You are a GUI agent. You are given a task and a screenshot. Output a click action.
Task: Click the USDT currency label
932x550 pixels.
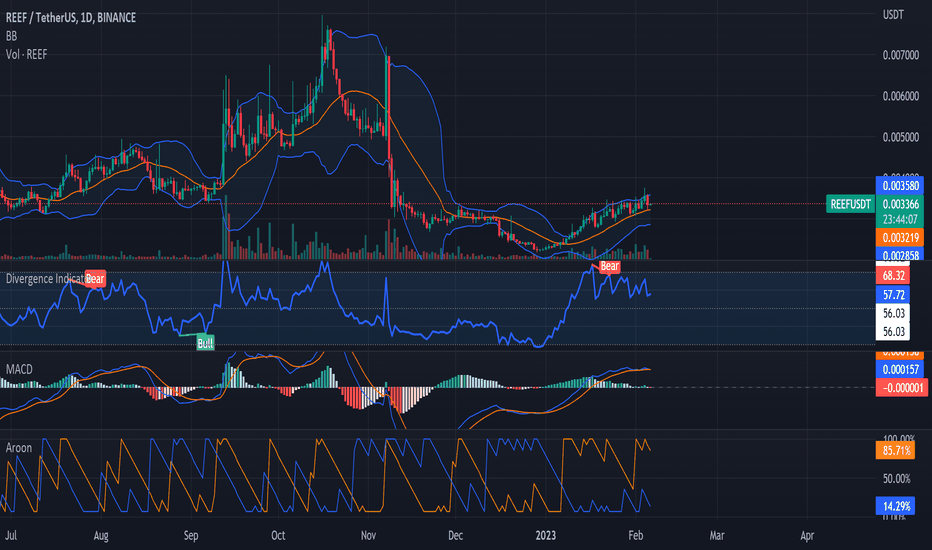pyautogui.click(x=893, y=15)
